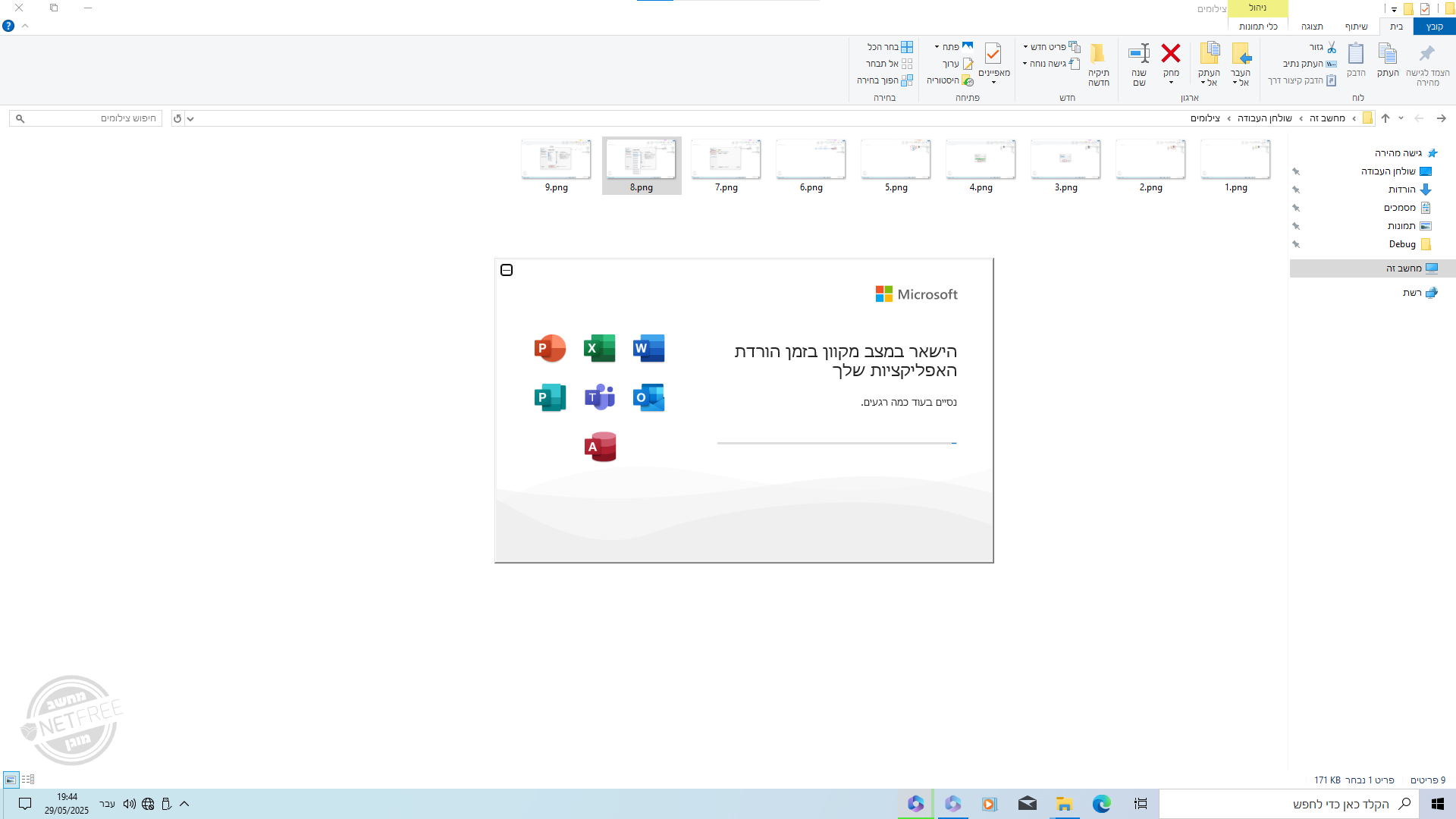The image size is (1456, 819).
Task: Expand the Delete (מחק) dropdown arrow
Action: point(1171,83)
